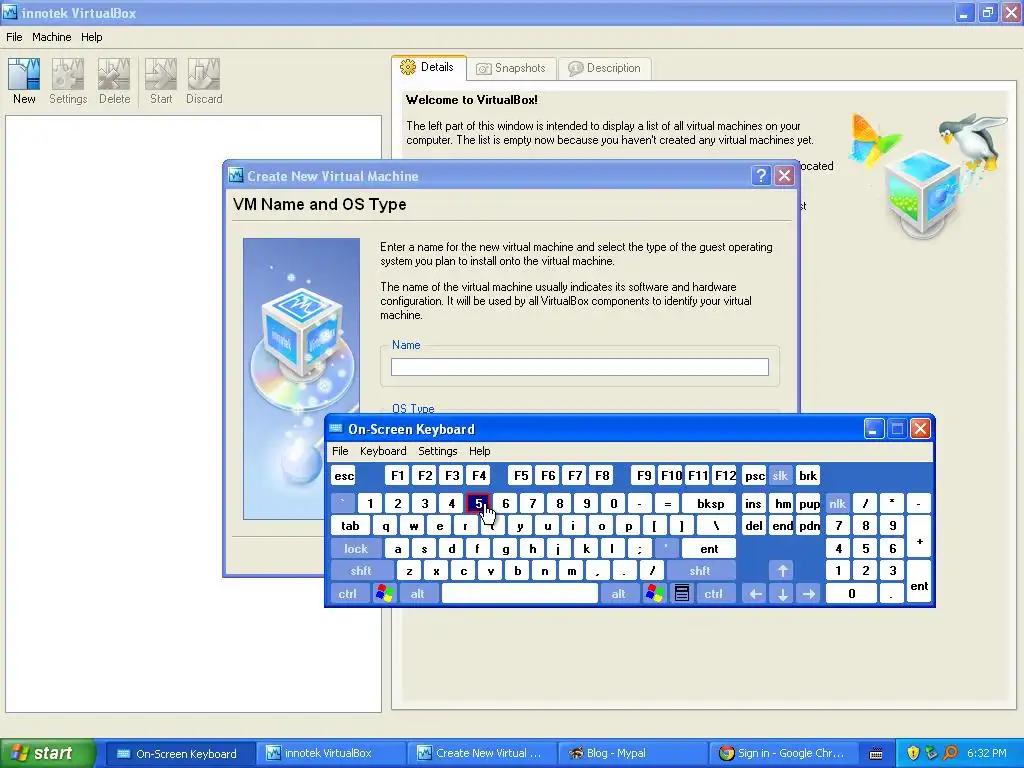Screen dimensions: 1024x768
Task: Click the main ent key next to the apostrophe
Action: 709,549
